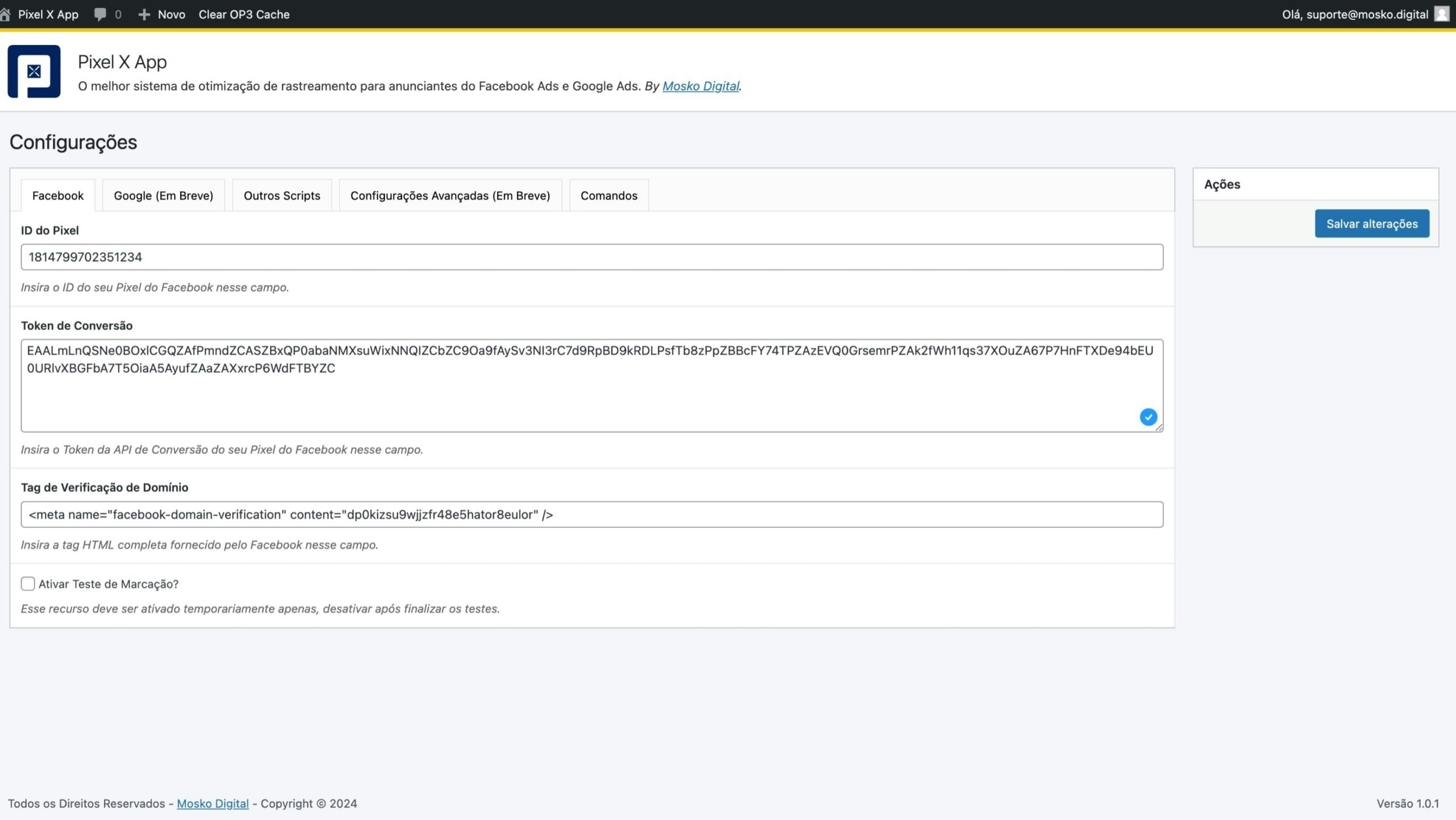Click the Configurações page heading
This screenshot has height=820, width=1456.
point(73,142)
